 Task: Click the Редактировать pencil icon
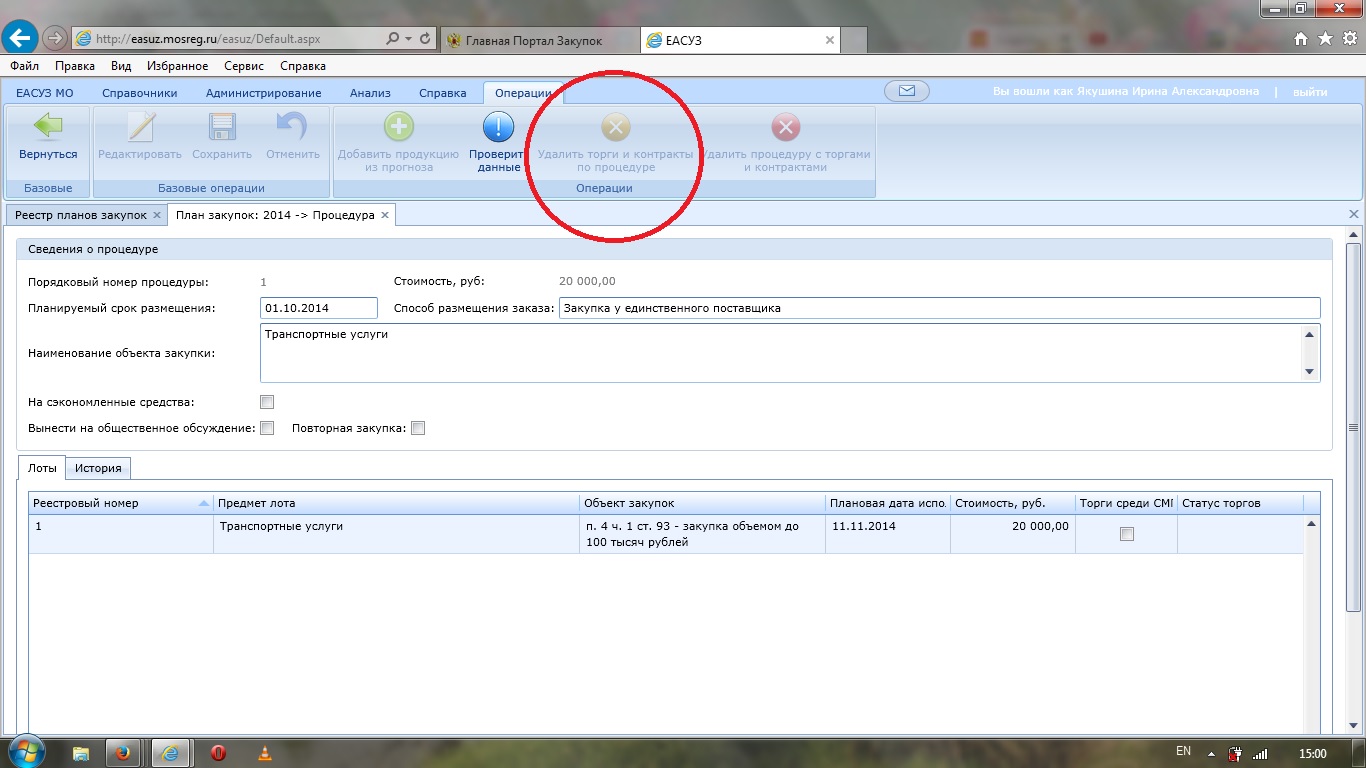pyautogui.click(x=140, y=127)
